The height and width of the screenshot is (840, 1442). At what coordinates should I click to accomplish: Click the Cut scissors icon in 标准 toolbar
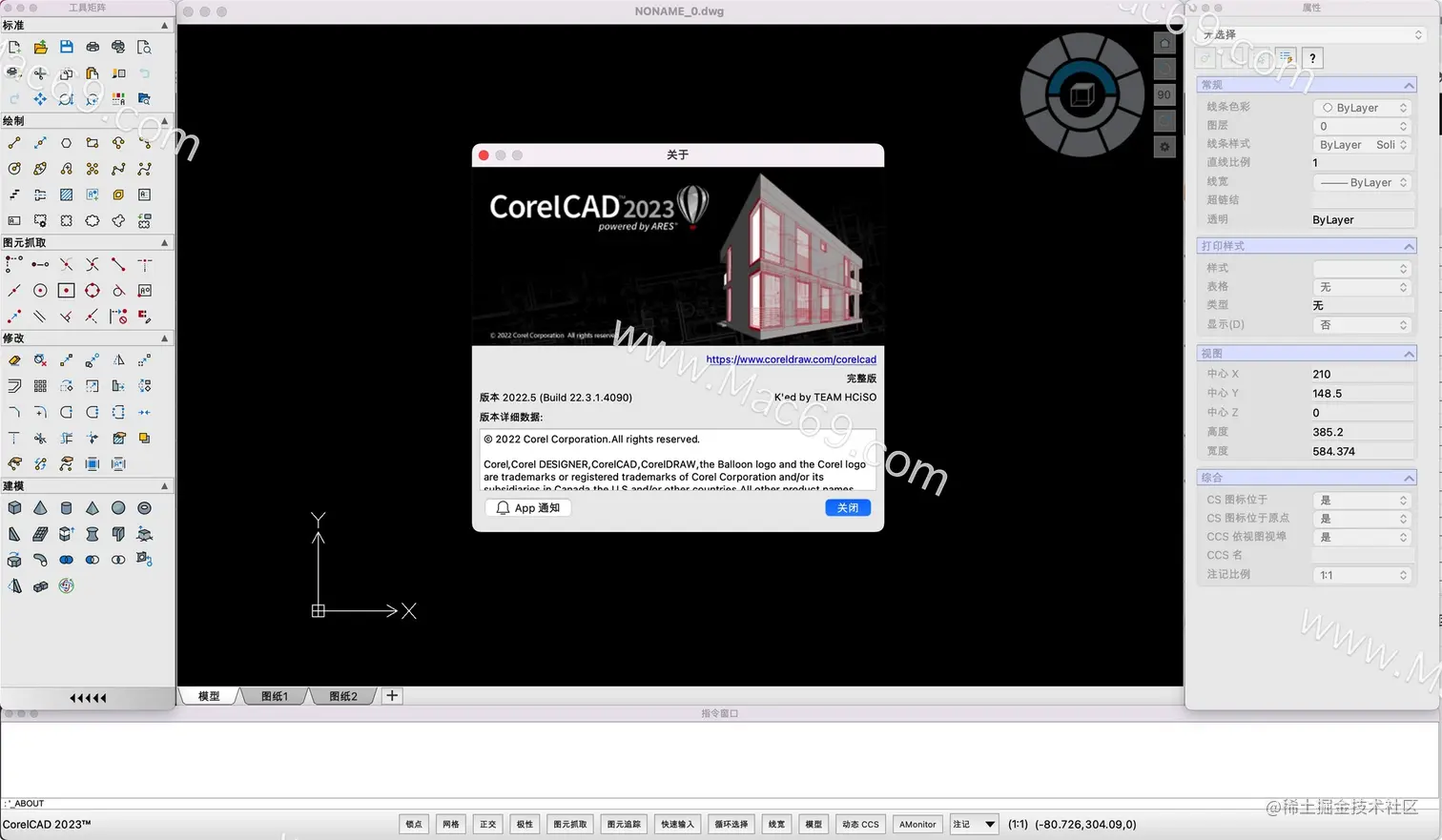click(40, 72)
